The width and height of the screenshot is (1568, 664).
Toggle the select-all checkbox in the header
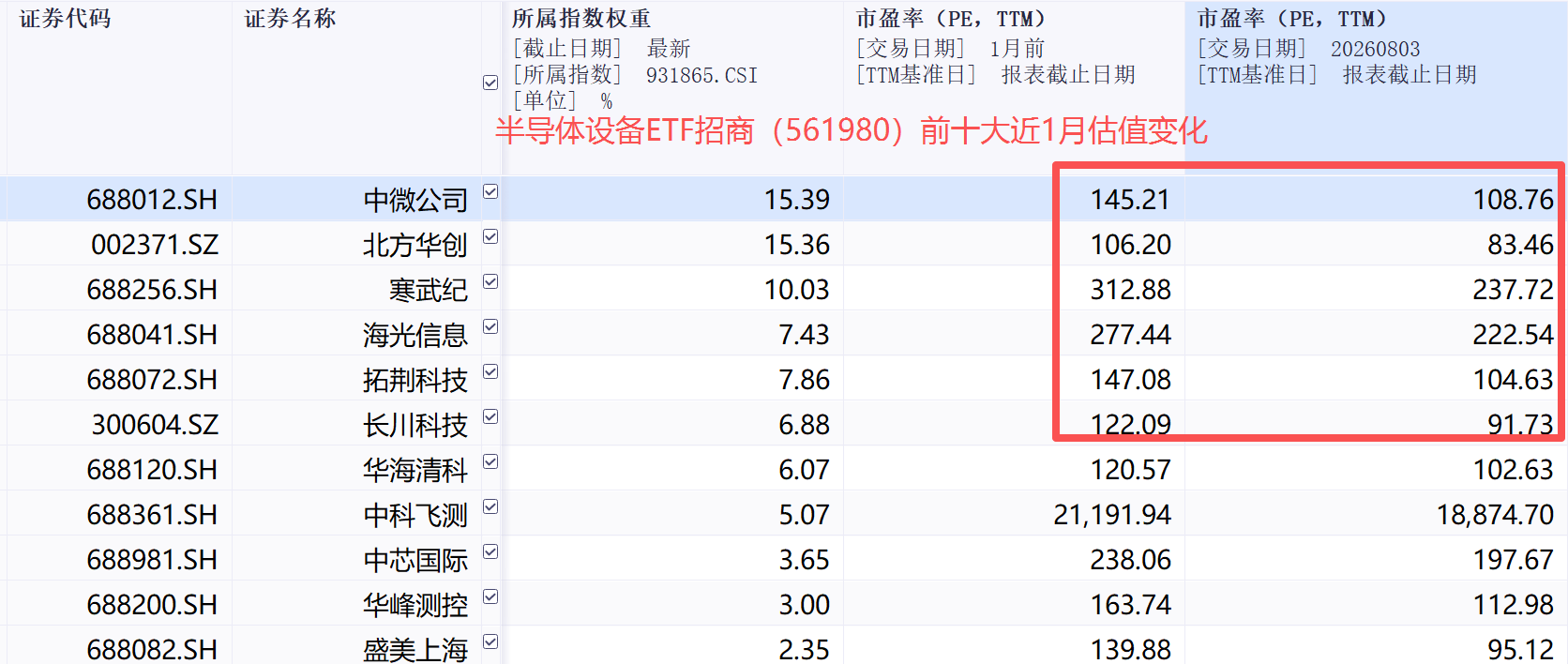click(x=490, y=83)
